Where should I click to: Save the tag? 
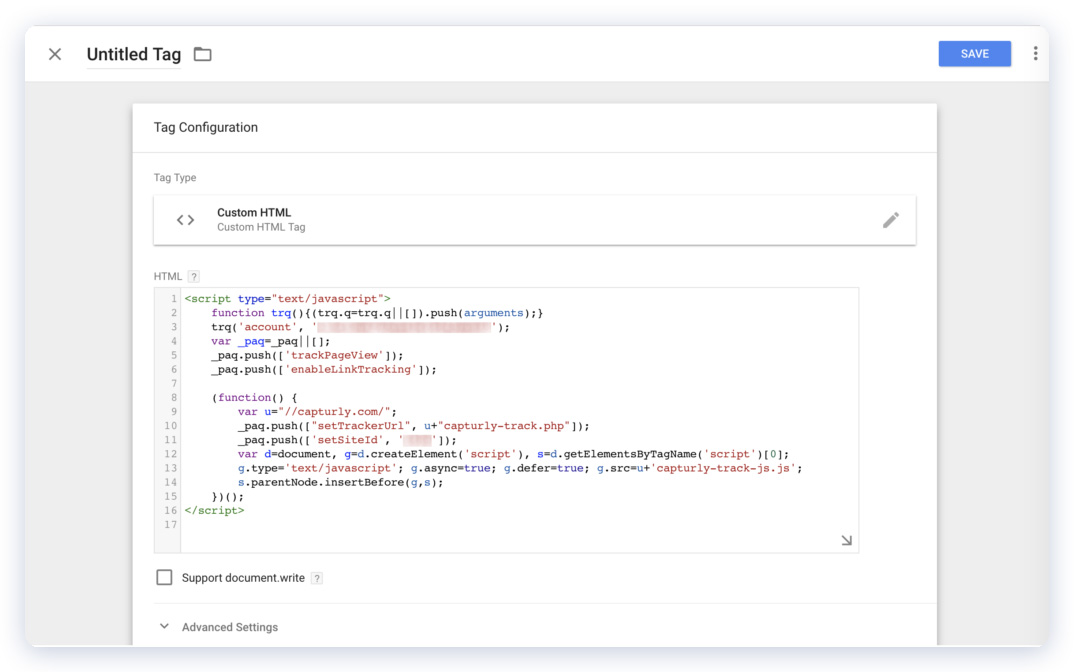[x=974, y=53]
